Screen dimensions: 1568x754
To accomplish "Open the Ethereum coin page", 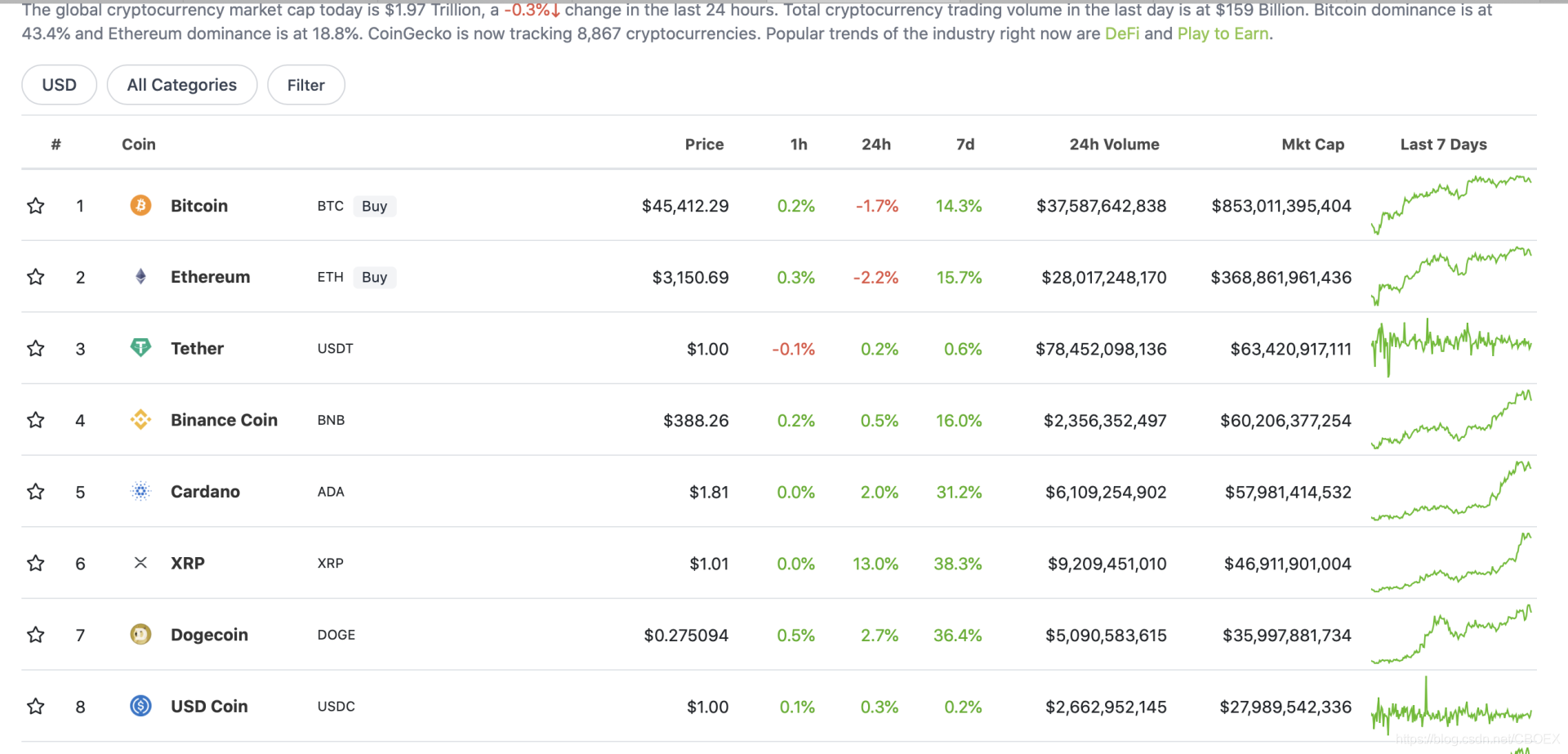I will 211,277.
